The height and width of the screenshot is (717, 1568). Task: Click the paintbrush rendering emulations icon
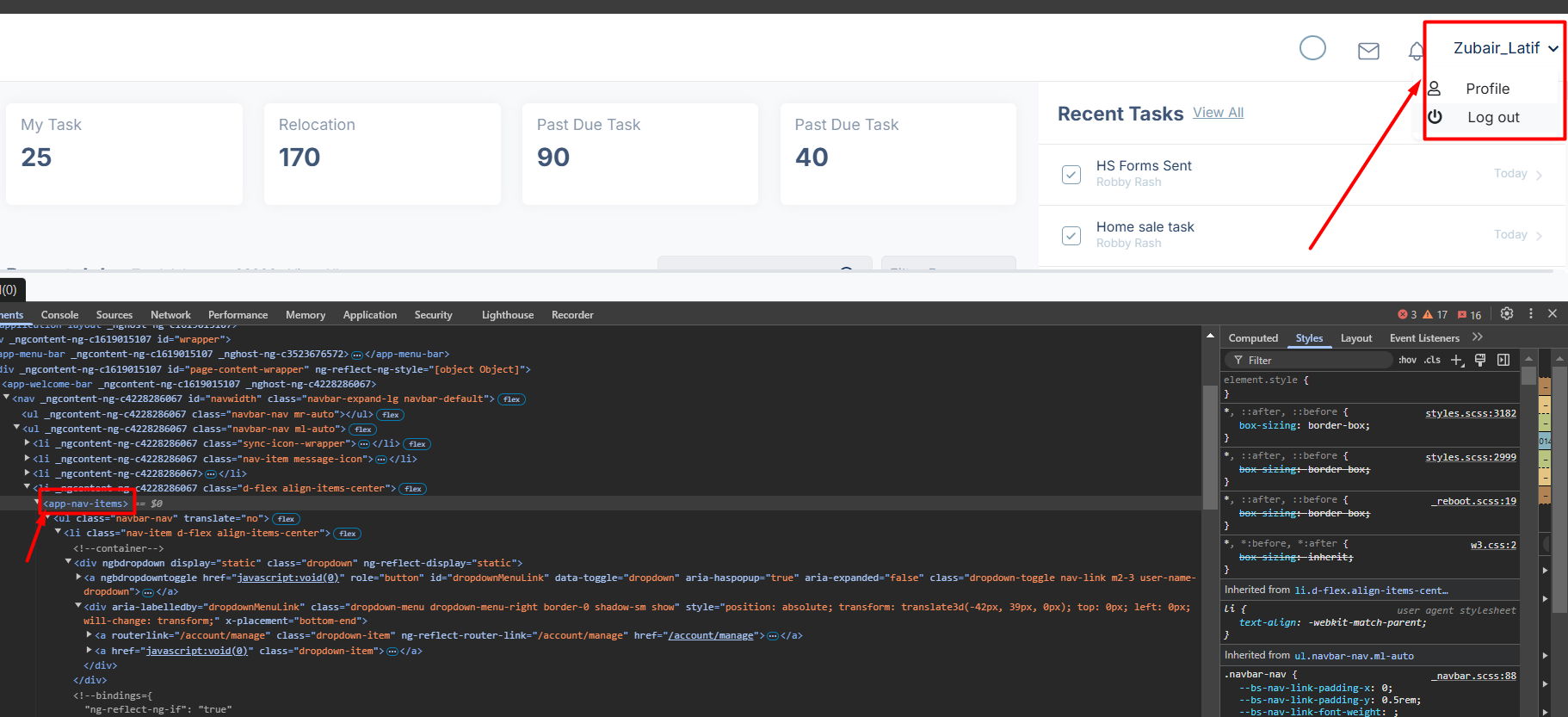(x=1480, y=360)
